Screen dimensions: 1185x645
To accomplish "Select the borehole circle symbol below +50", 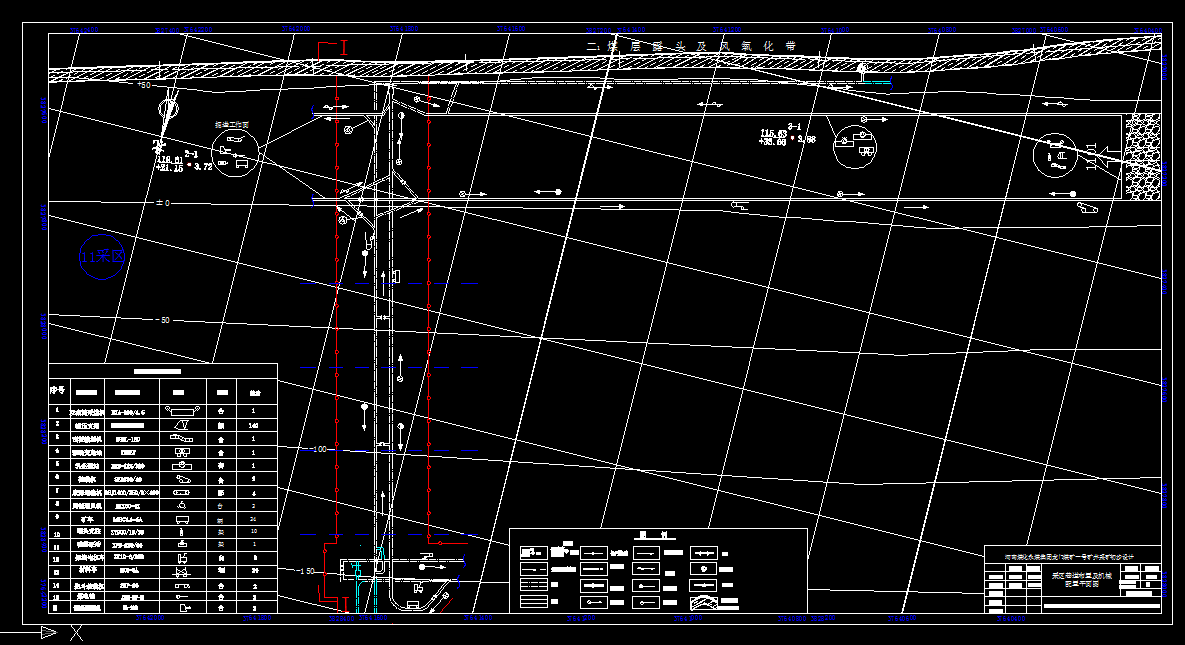I will (x=168, y=108).
